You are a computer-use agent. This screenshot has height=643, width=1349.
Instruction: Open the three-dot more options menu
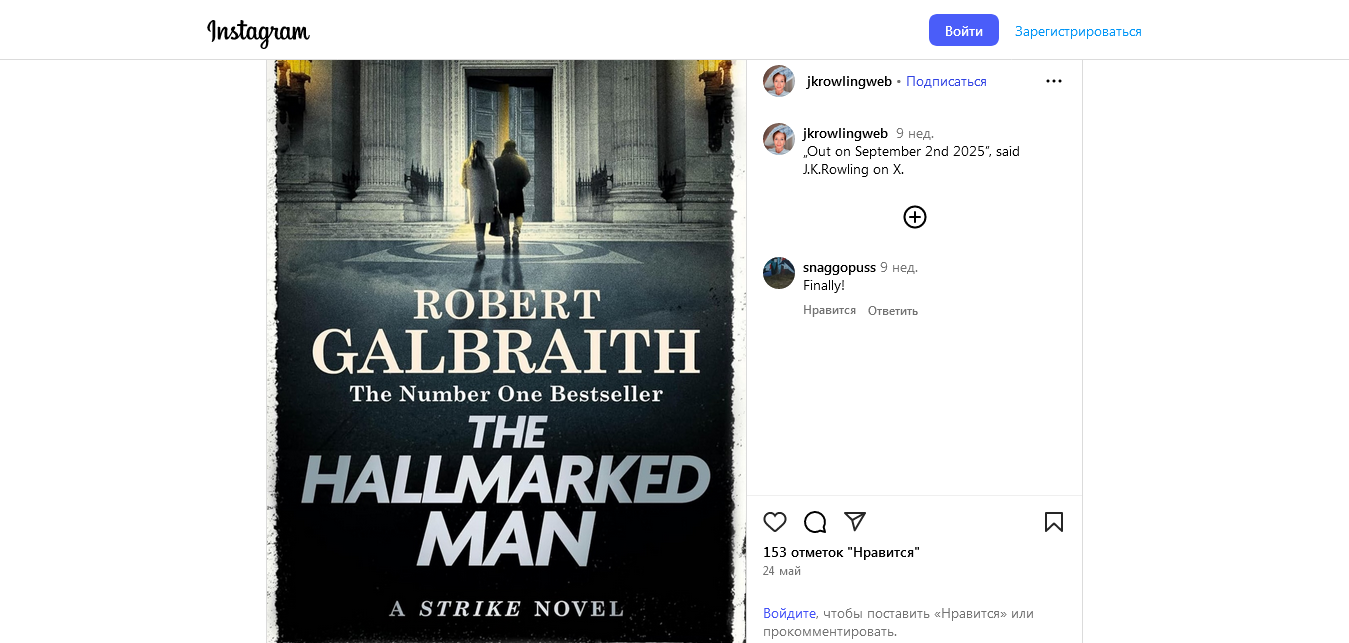[x=1054, y=81]
